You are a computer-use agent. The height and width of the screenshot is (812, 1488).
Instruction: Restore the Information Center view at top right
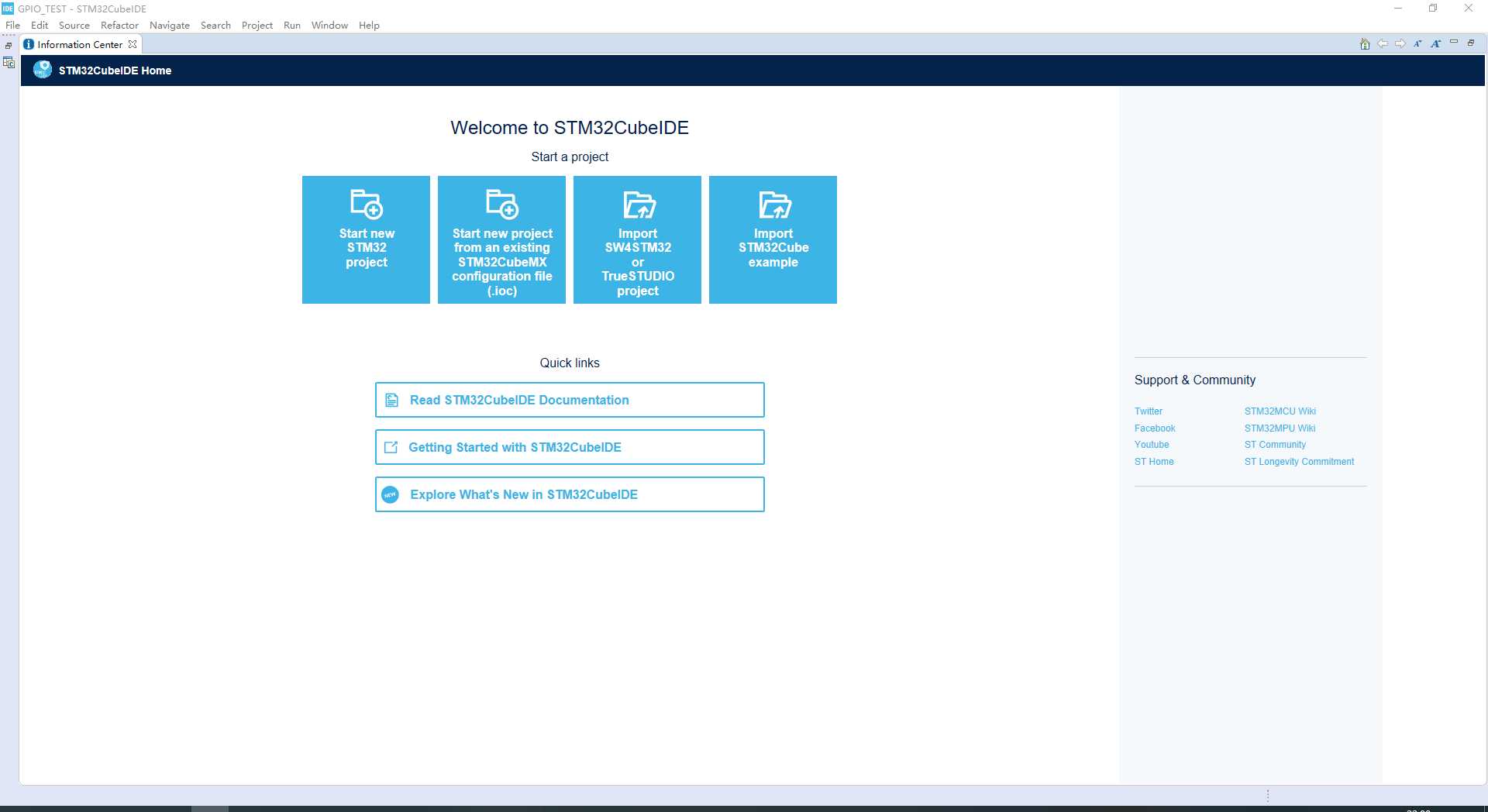pyautogui.click(x=1471, y=43)
